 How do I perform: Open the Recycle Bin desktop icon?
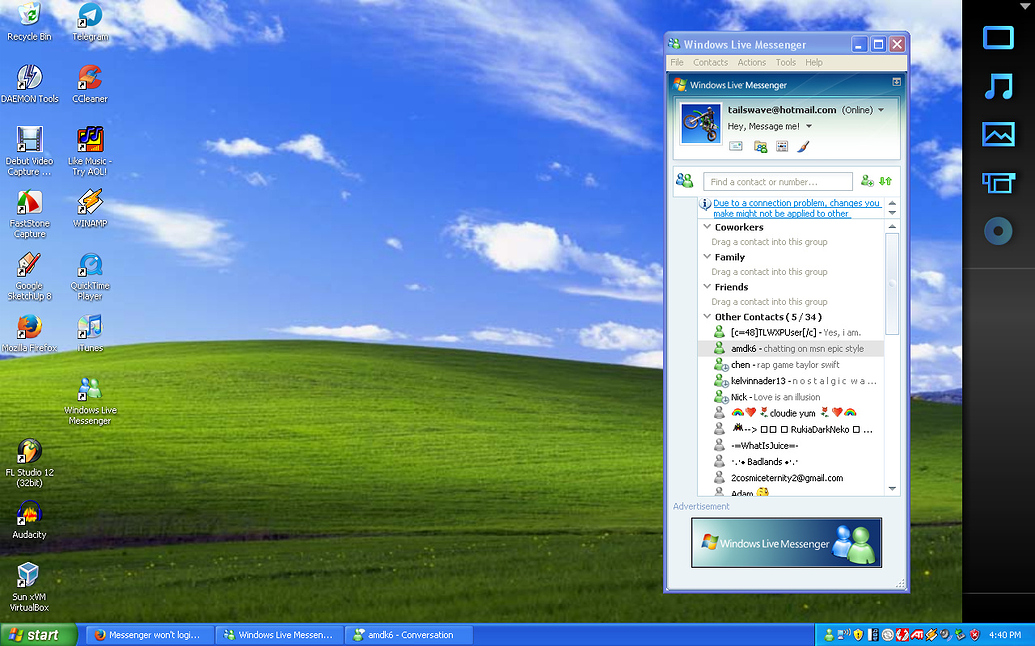click(x=29, y=22)
